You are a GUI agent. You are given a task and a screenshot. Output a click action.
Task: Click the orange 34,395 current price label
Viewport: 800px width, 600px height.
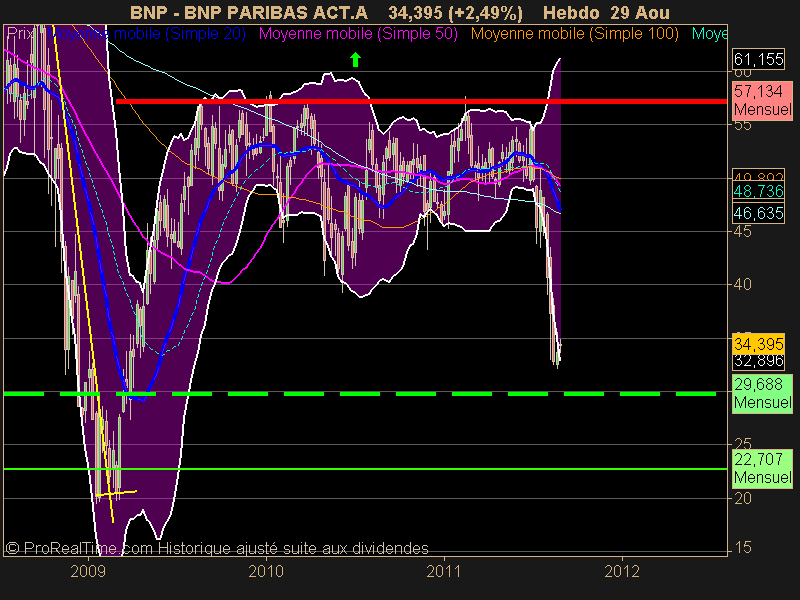point(758,344)
